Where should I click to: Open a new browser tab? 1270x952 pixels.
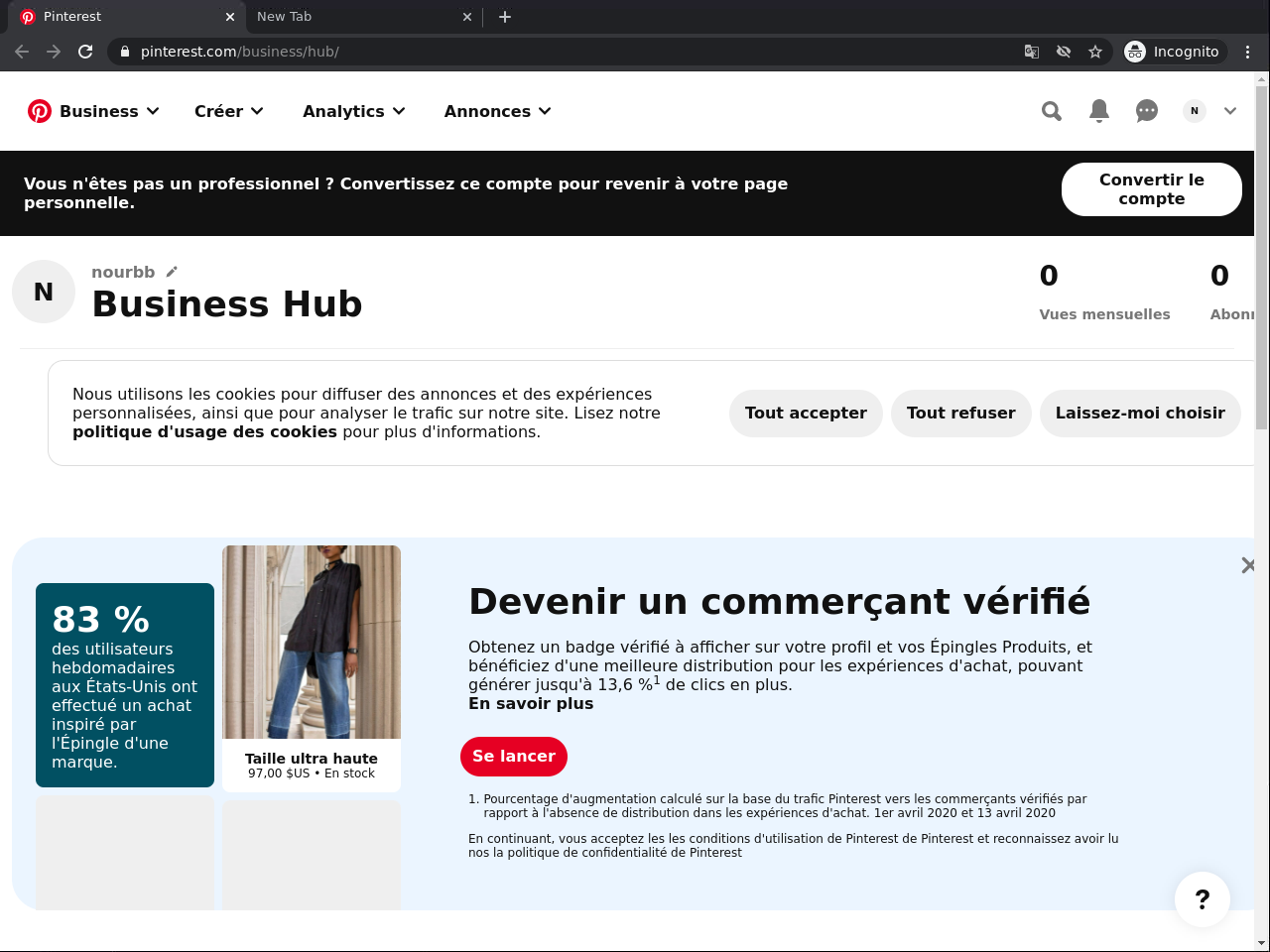[x=505, y=16]
